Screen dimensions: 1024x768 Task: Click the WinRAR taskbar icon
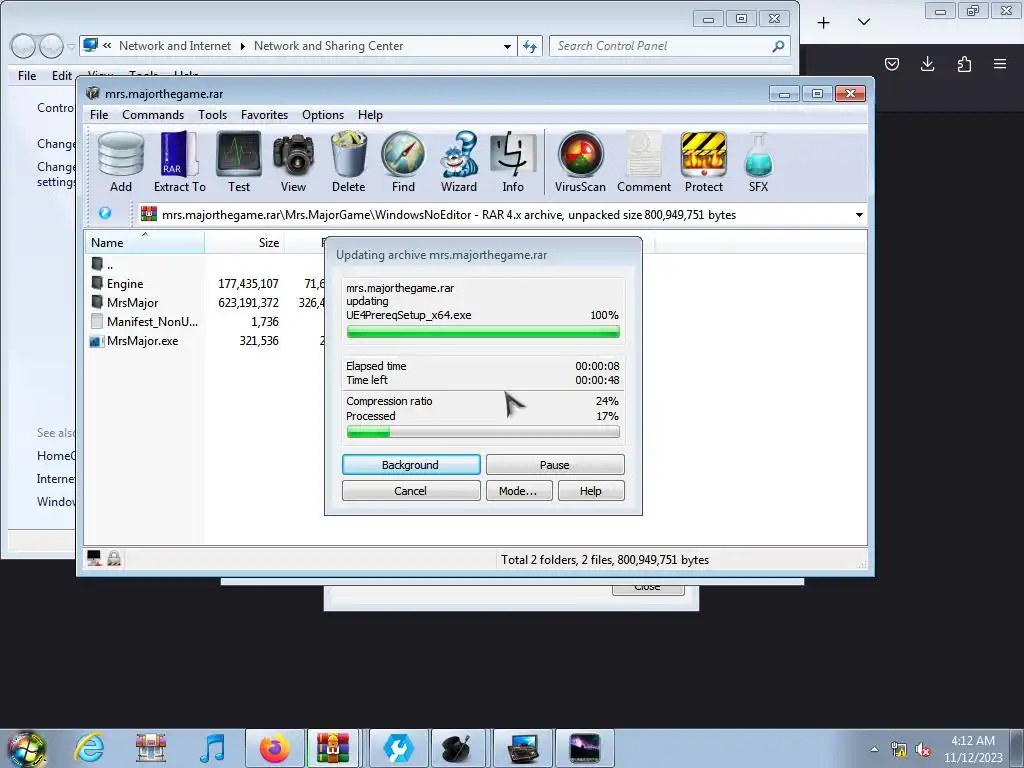(332, 748)
